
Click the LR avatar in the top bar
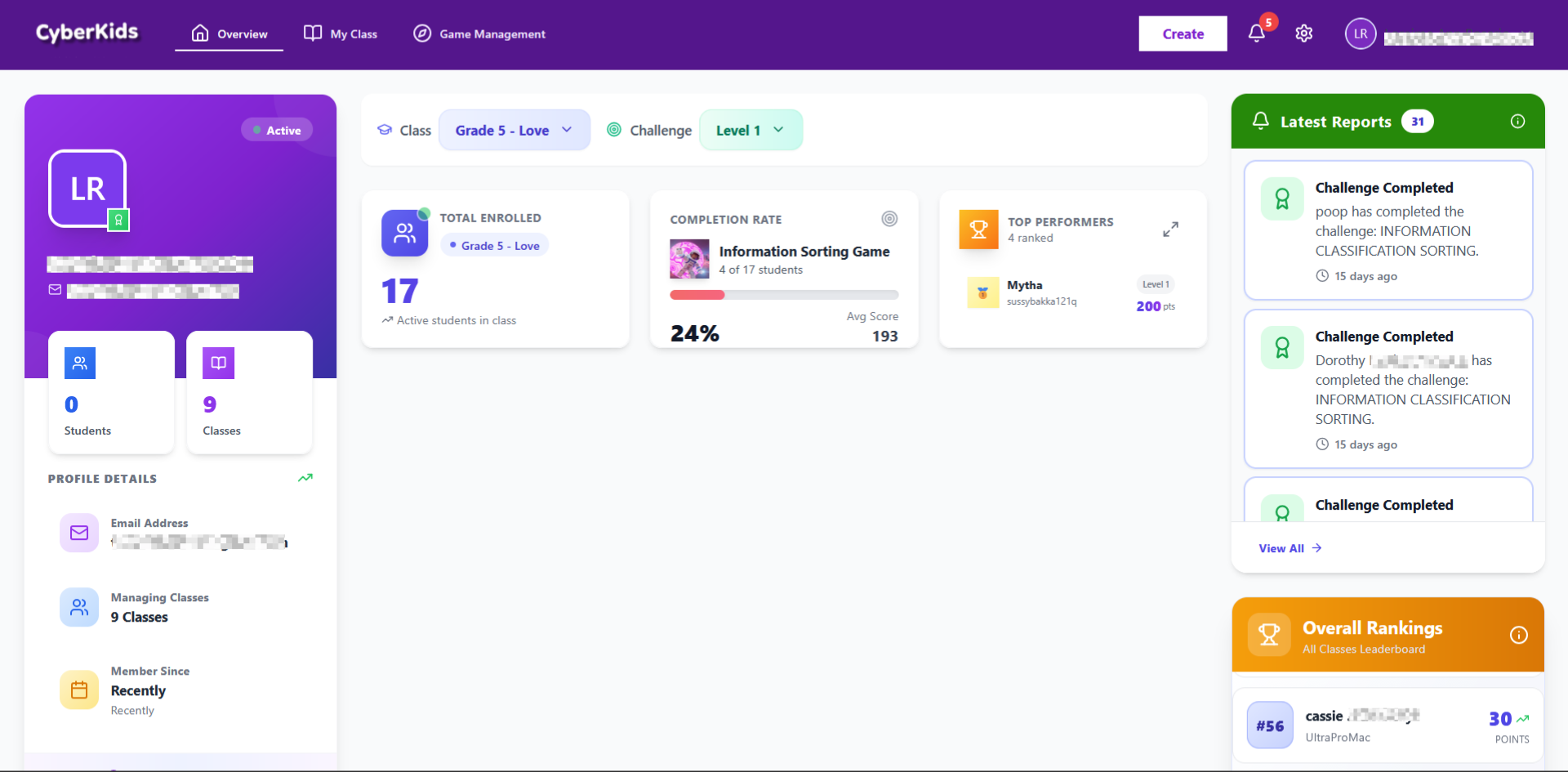[1360, 33]
